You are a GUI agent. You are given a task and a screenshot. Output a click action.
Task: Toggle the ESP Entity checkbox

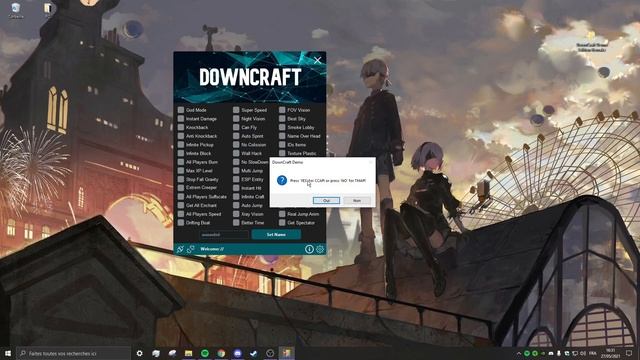pos(236,179)
